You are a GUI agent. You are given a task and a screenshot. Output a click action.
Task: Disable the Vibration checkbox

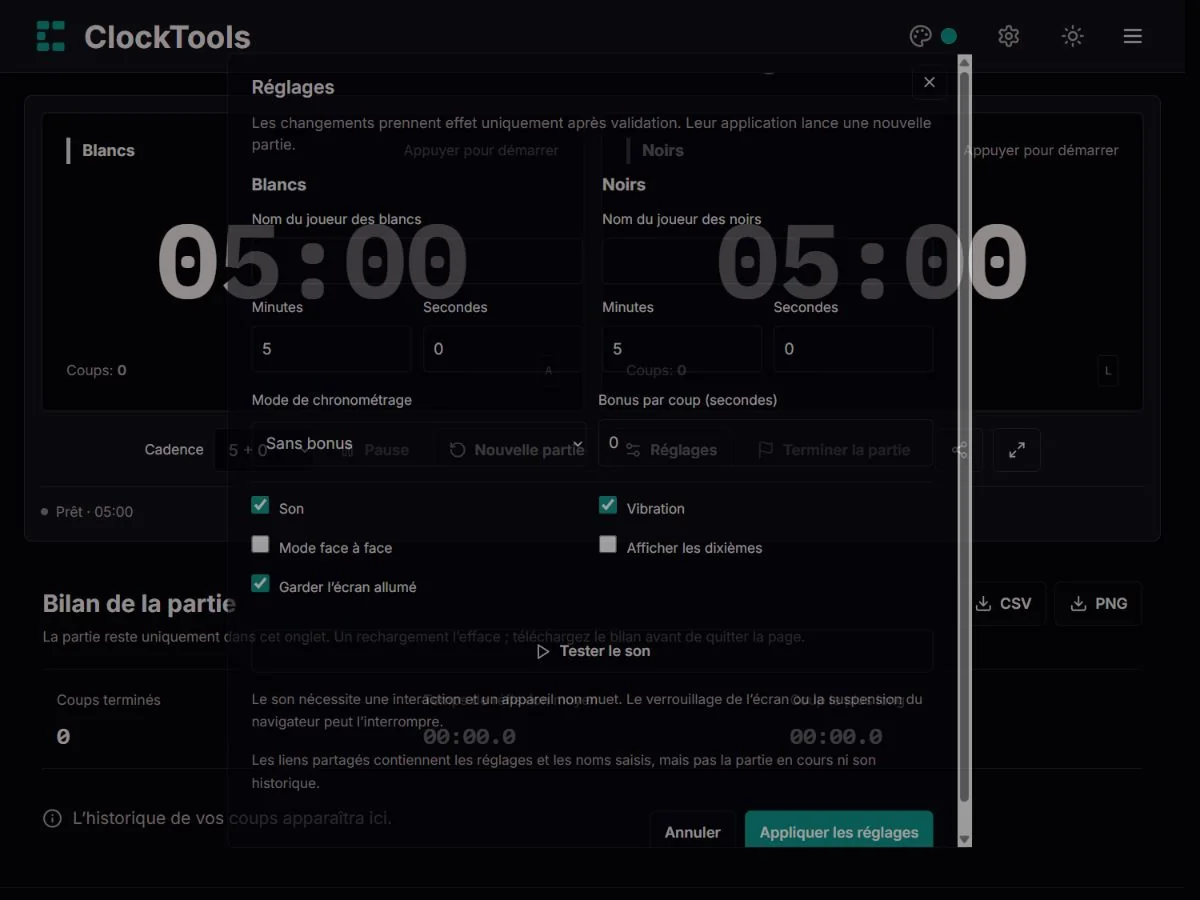pos(608,505)
